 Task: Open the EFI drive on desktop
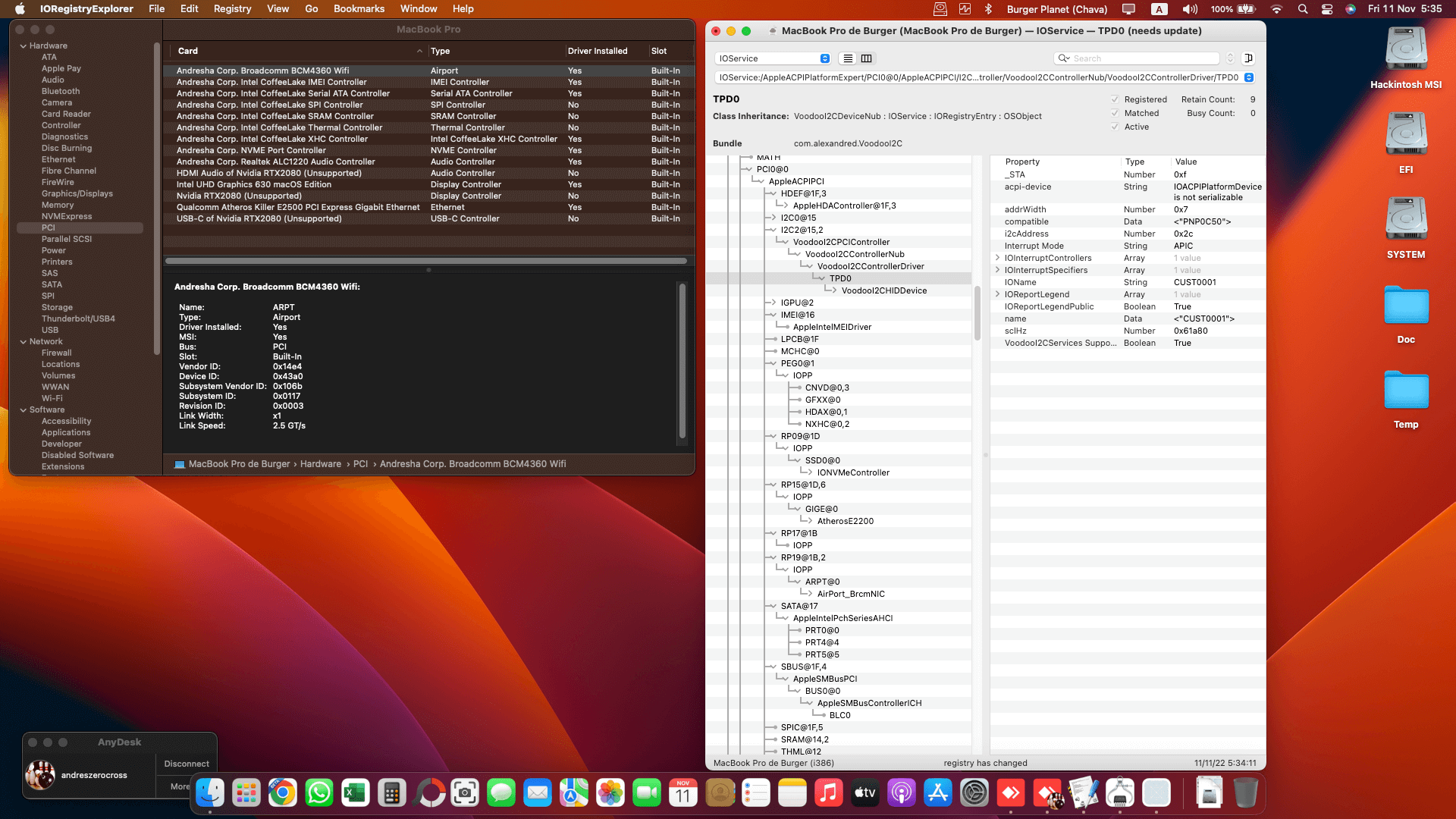[x=1406, y=143]
